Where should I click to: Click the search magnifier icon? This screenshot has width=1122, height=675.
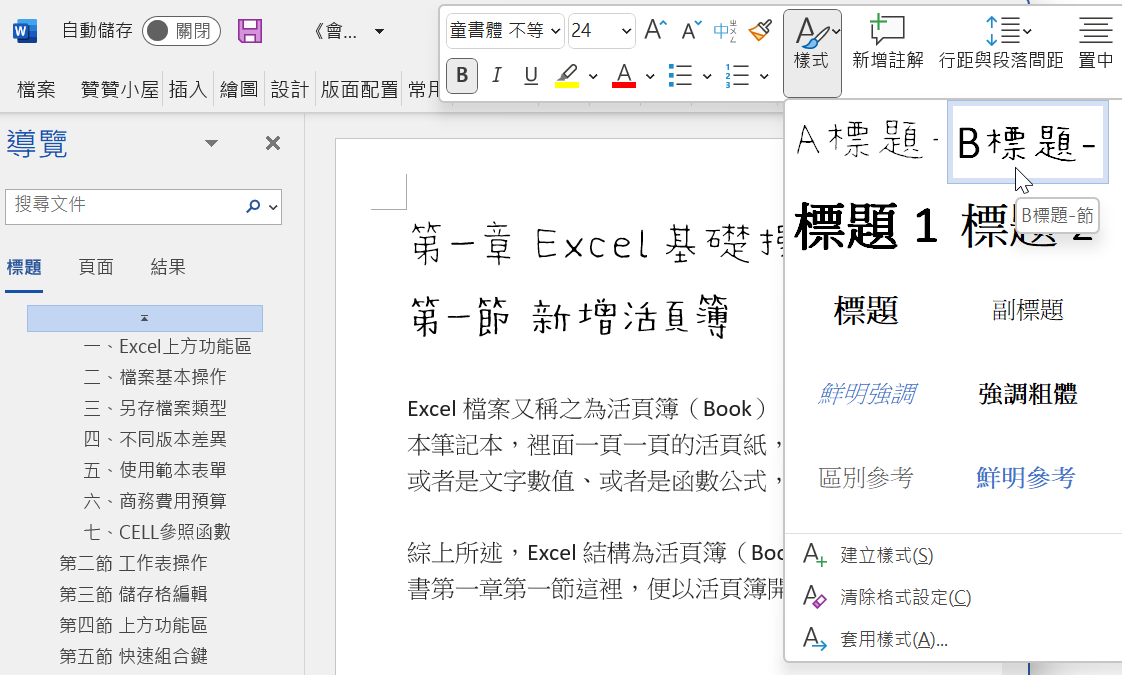pyautogui.click(x=253, y=206)
